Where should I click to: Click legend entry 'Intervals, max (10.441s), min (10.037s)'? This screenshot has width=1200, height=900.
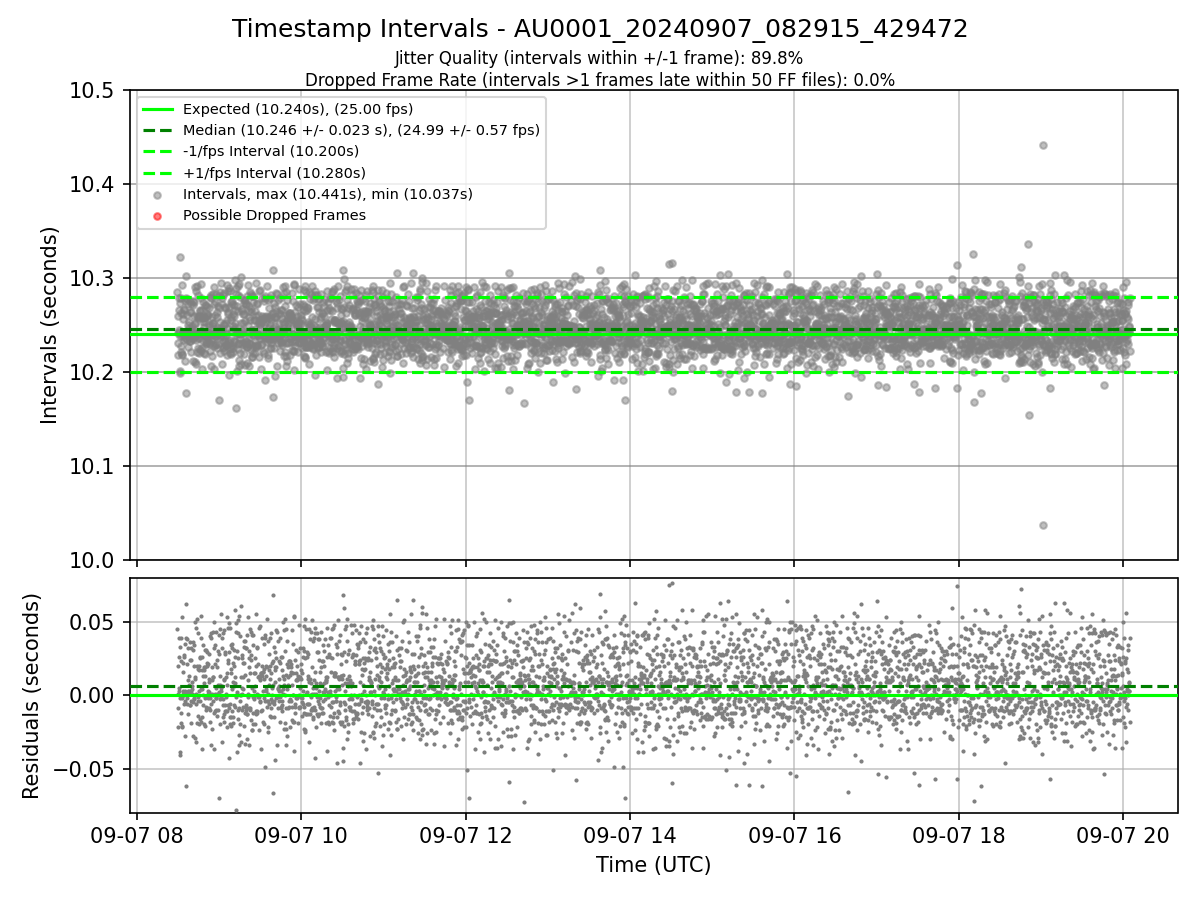click(x=328, y=194)
